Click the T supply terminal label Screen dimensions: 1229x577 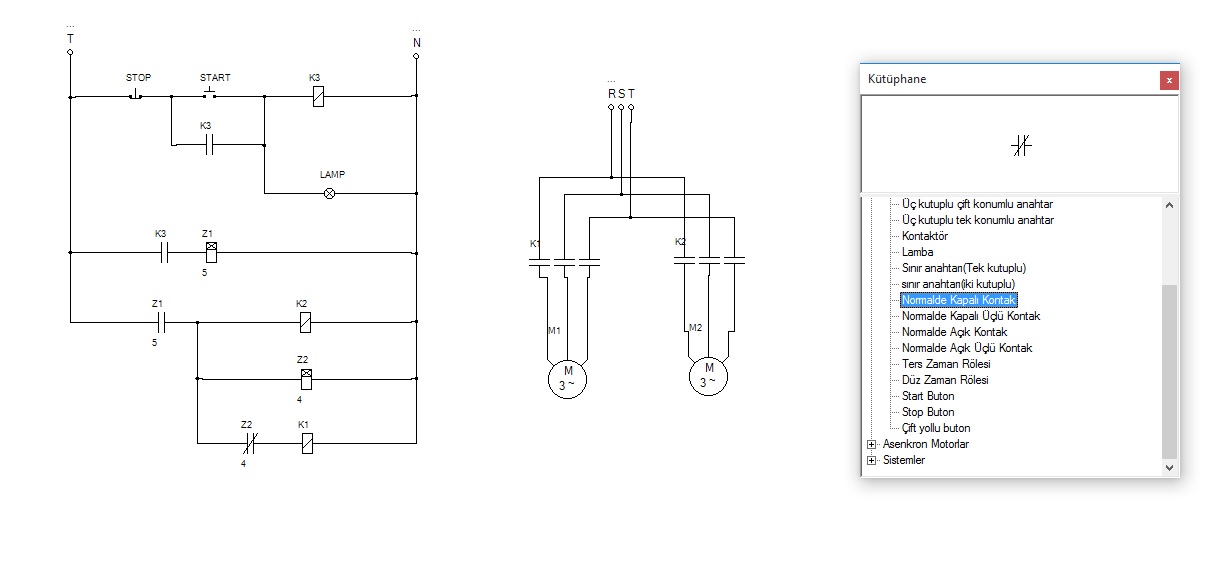(x=70, y=38)
